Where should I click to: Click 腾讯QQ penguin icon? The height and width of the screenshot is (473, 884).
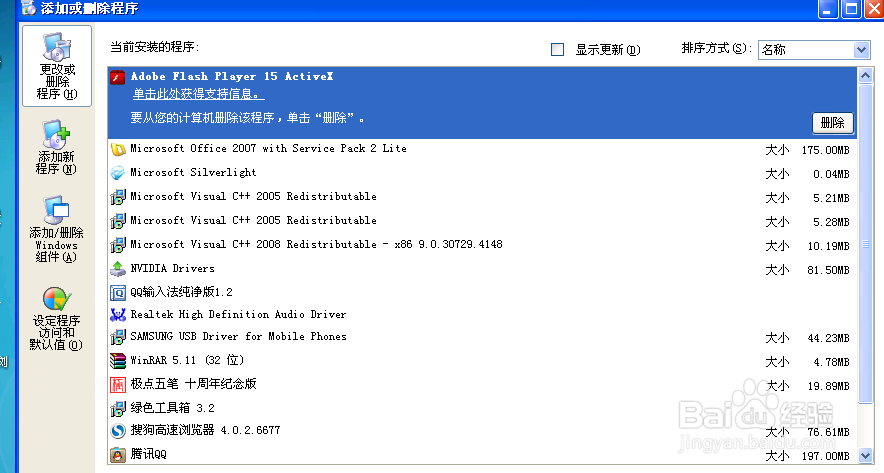pos(118,454)
